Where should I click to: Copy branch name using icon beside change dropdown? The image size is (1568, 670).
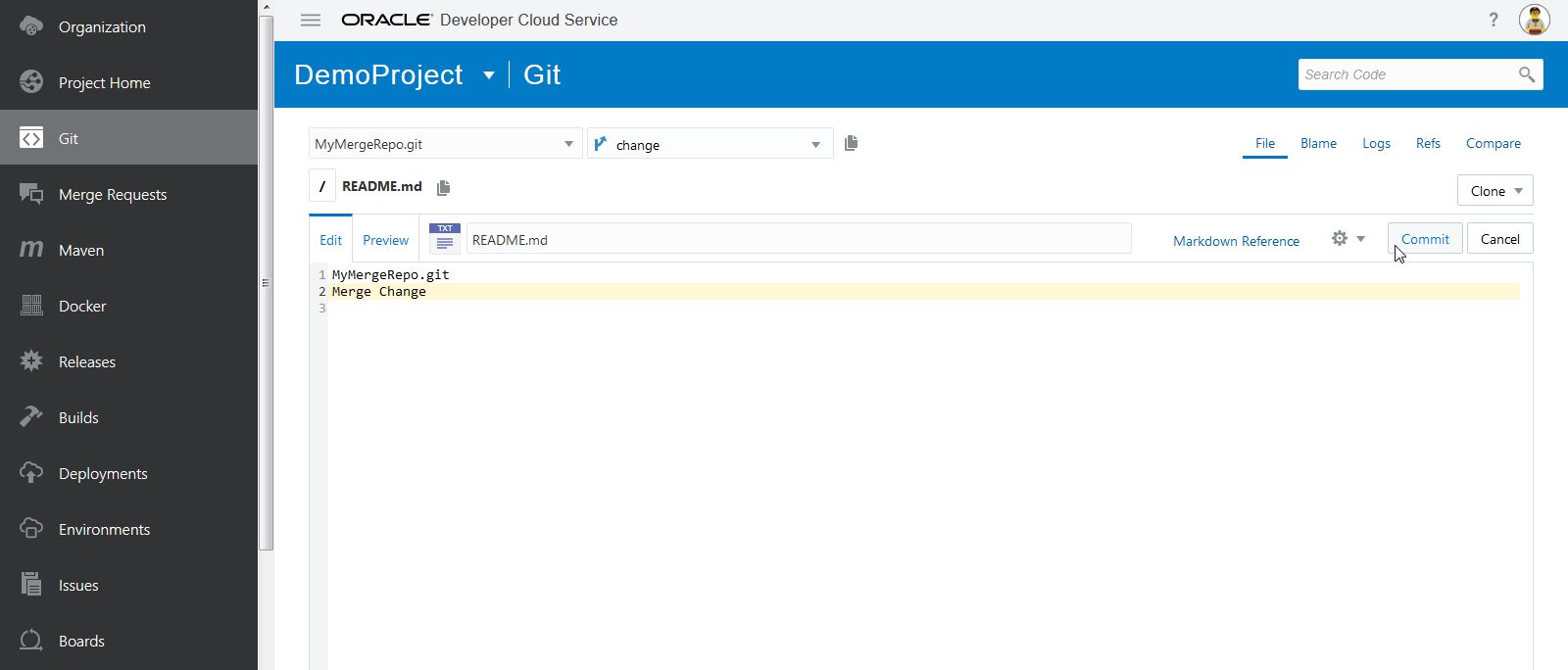851,143
